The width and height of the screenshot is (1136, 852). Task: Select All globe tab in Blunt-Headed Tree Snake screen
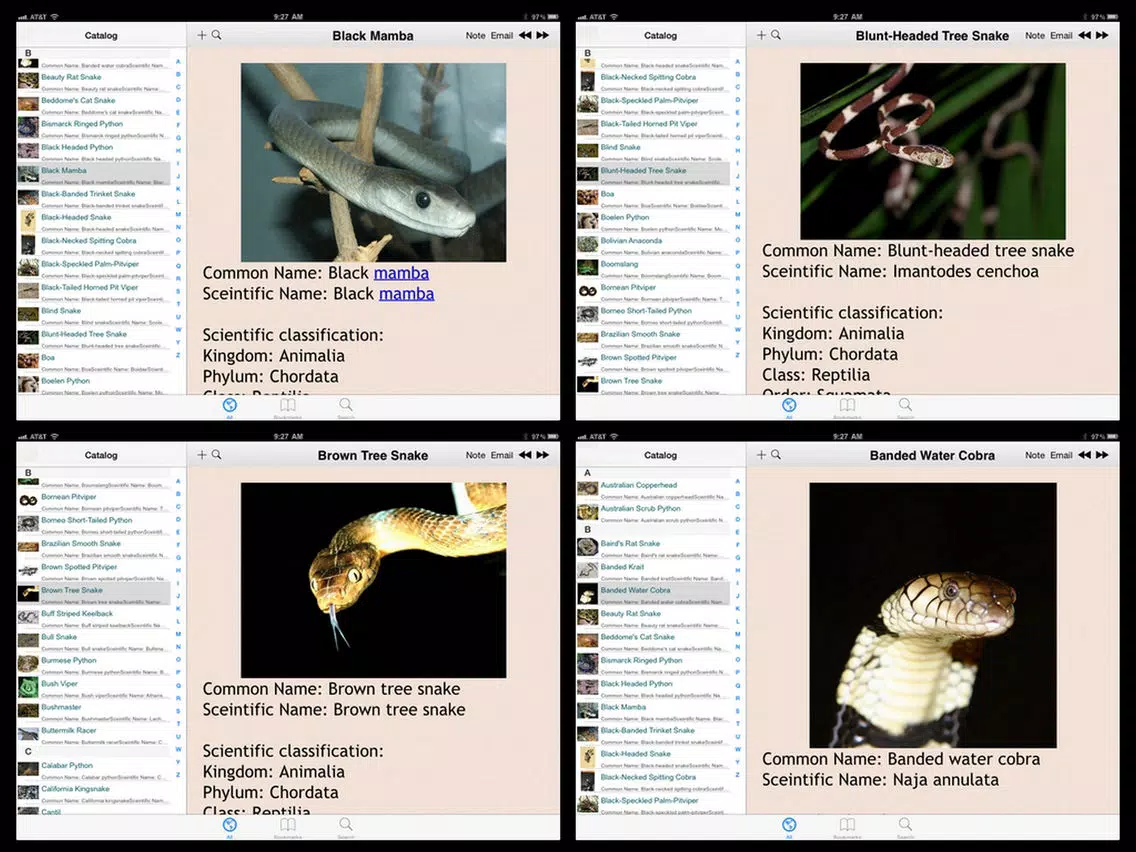(789, 406)
